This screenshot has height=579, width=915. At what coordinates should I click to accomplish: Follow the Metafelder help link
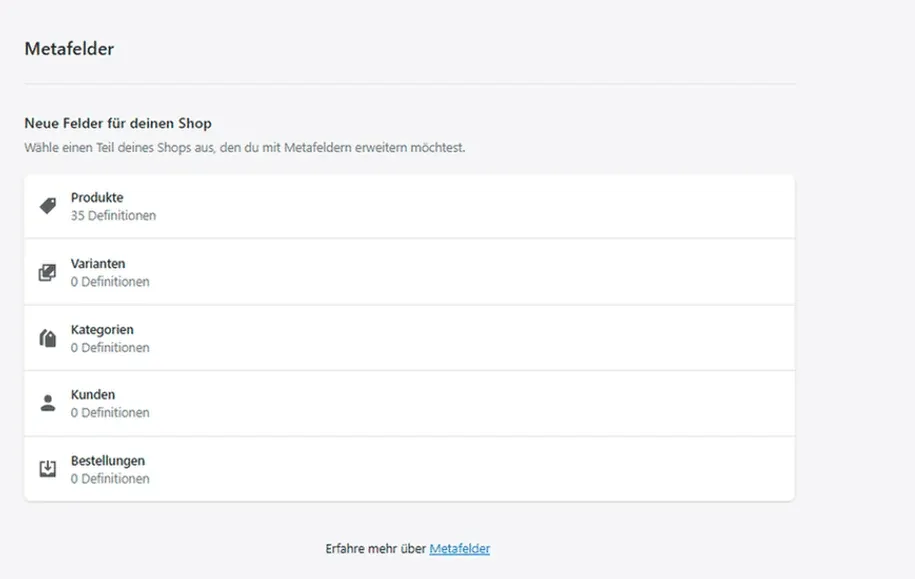[459, 549]
